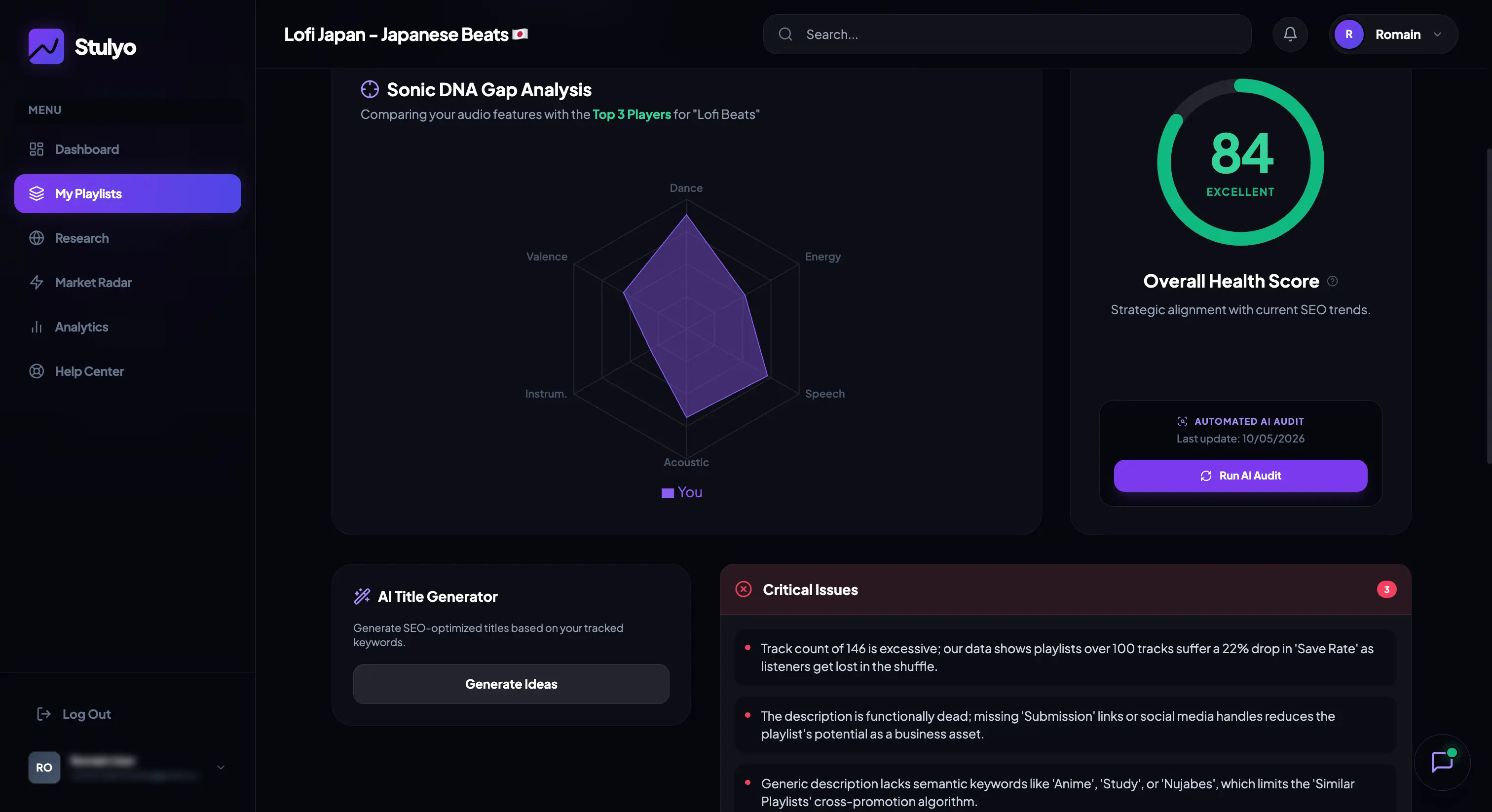Click the Last update date text
This screenshot has height=812, width=1492.
click(1240, 439)
